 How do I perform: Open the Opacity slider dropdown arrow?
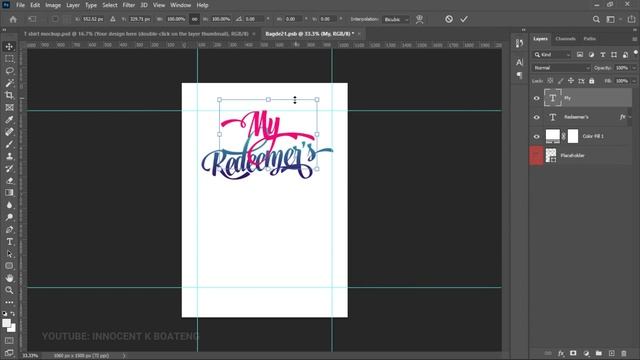tap(634, 68)
